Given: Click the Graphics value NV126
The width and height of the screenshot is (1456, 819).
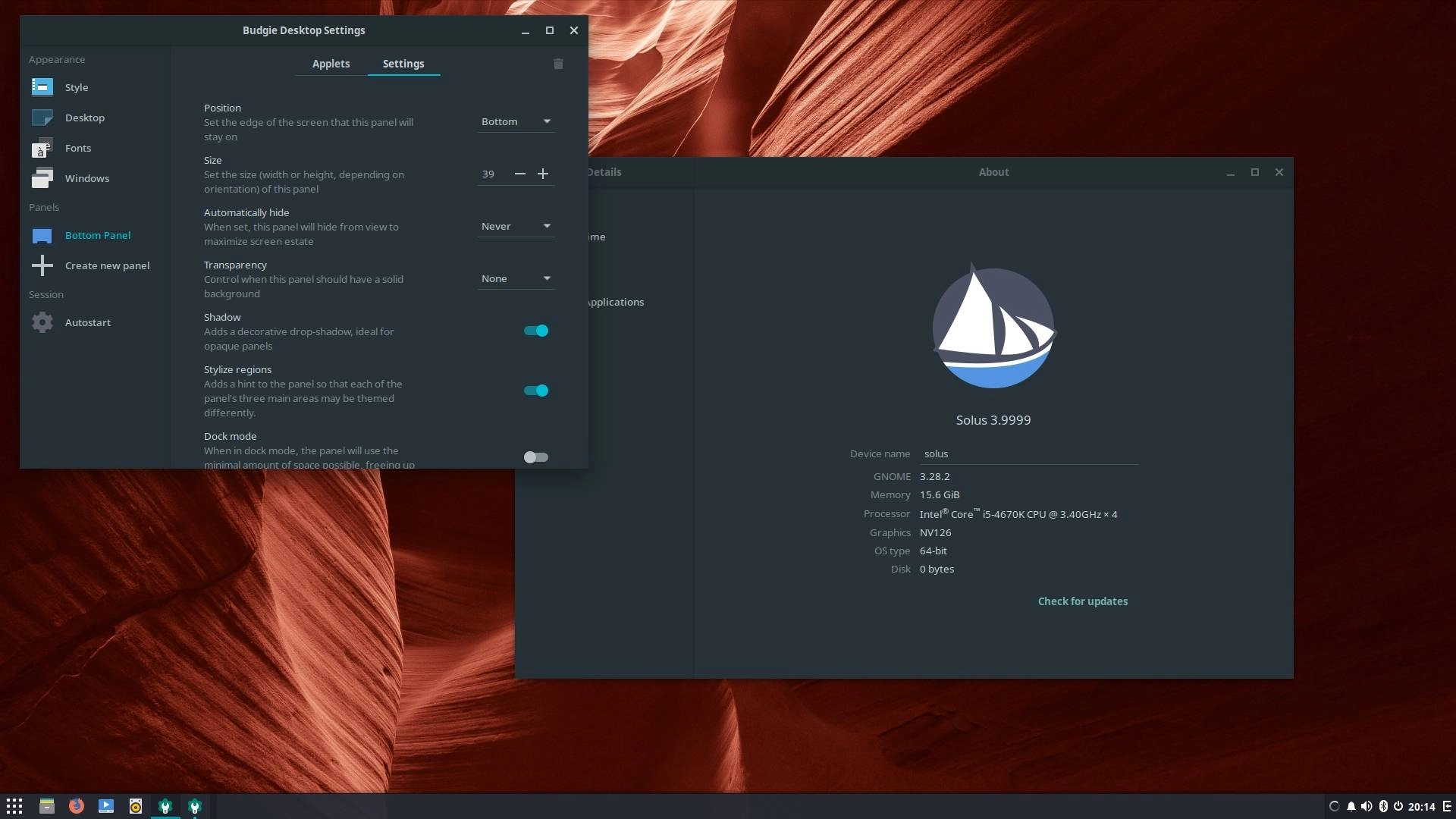Looking at the screenshot, I should (x=935, y=532).
